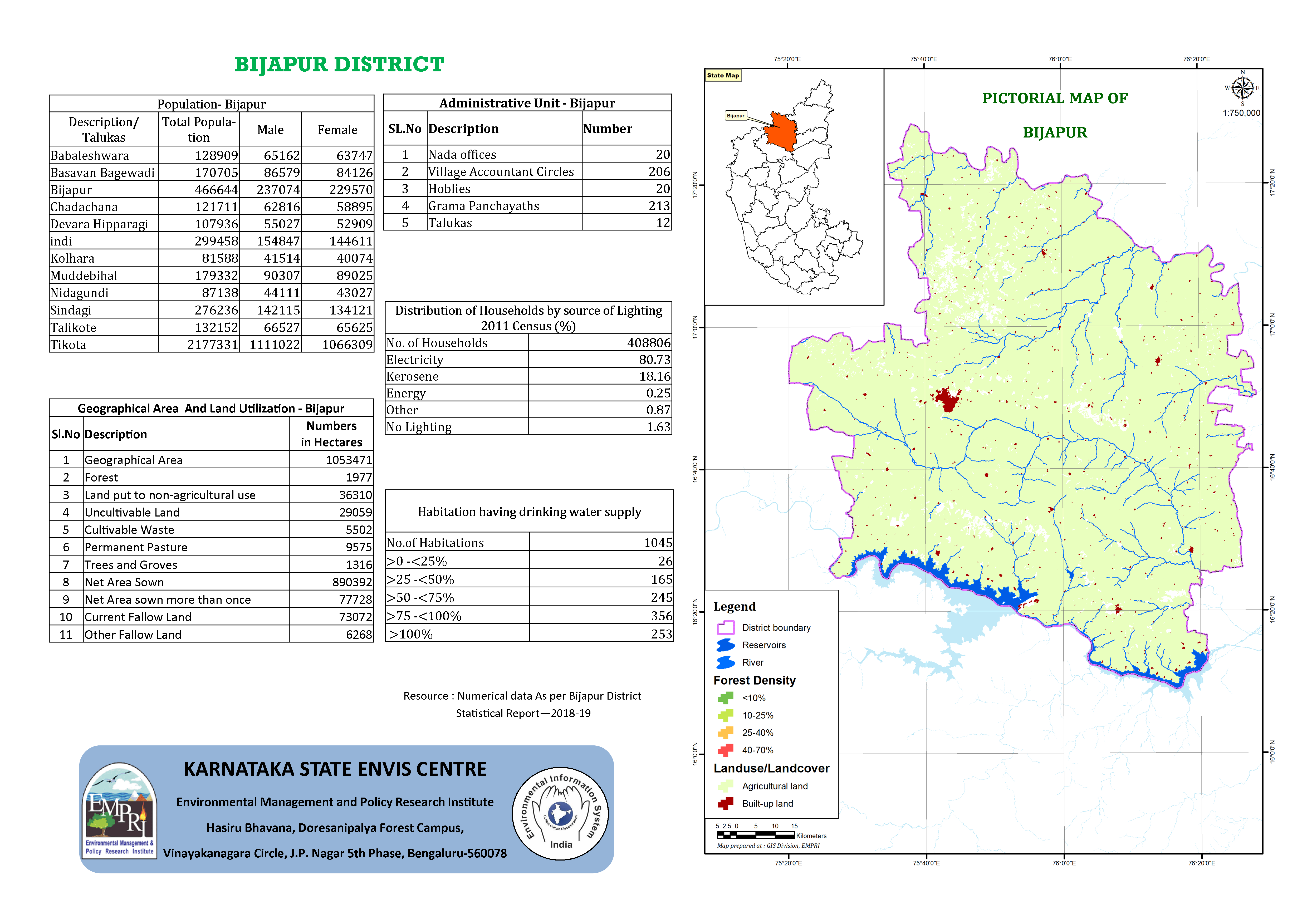This screenshot has height=924, width=1307.
Task: Click the No Lighting row label
Action: (x=419, y=427)
